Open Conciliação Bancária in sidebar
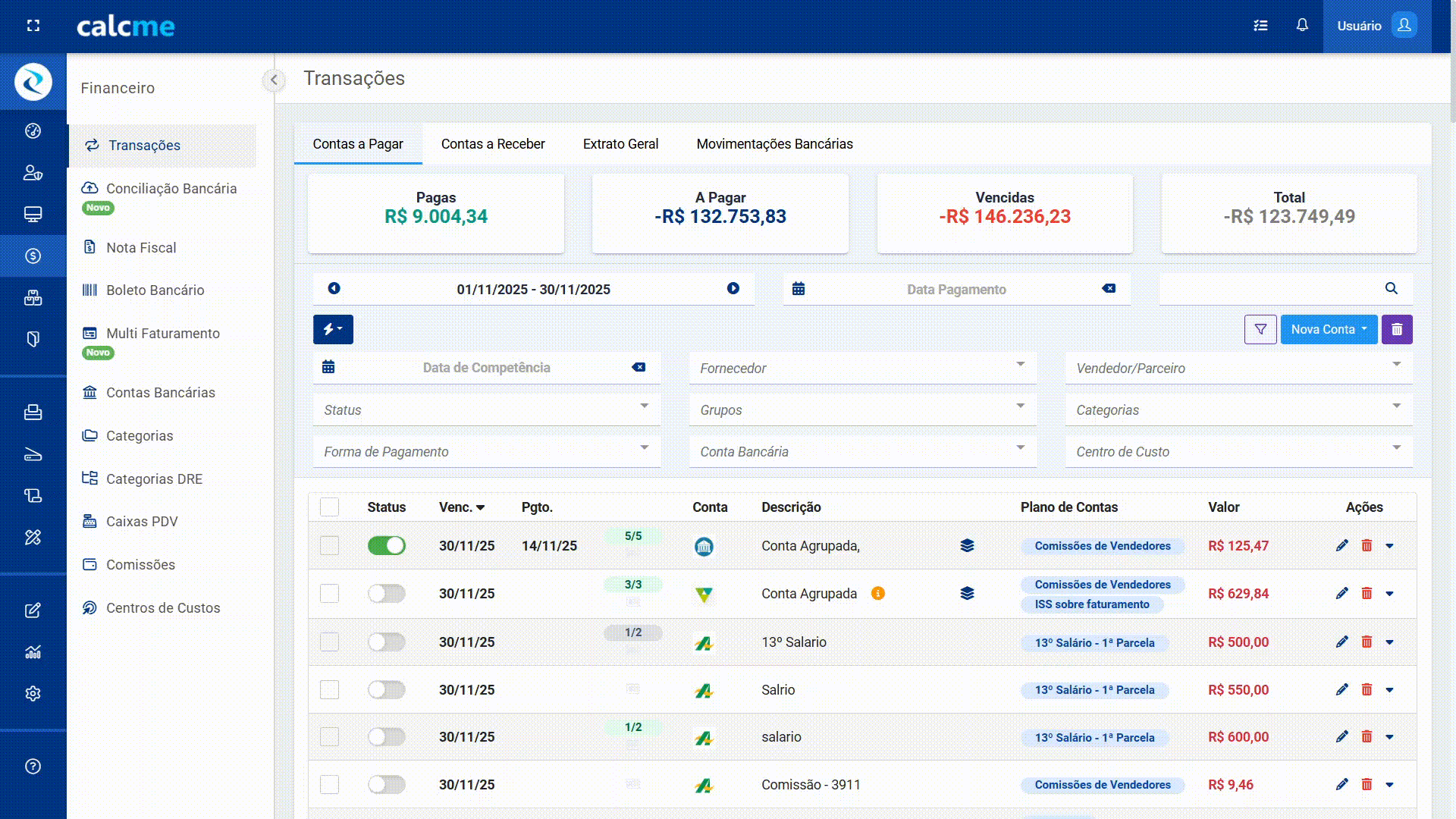The image size is (1456, 819). (x=171, y=188)
